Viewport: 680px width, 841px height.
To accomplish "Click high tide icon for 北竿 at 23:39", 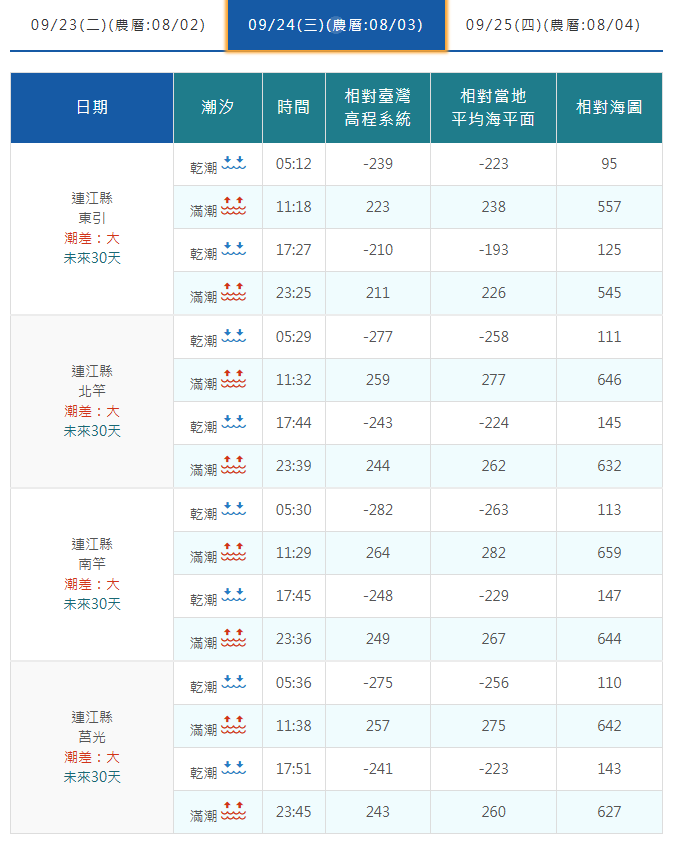I will coord(233,466).
